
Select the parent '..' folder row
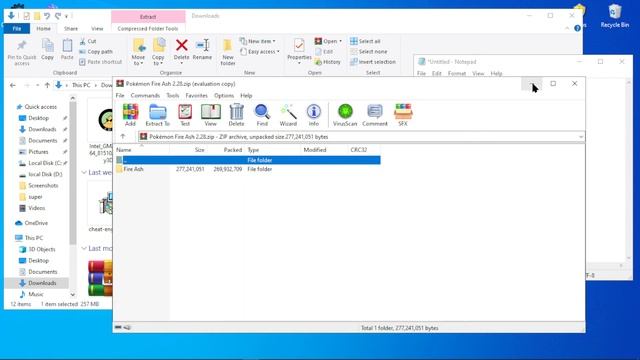click(x=248, y=160)
